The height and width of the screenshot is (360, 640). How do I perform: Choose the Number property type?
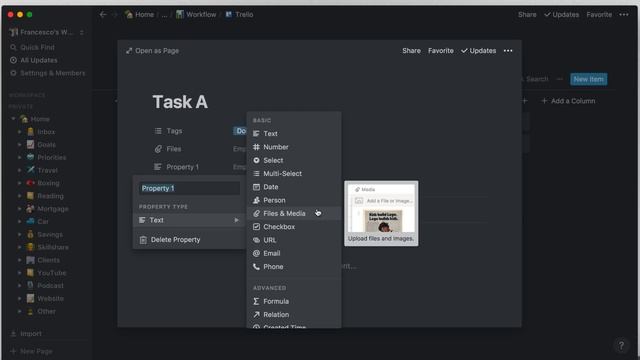(294, 147)
